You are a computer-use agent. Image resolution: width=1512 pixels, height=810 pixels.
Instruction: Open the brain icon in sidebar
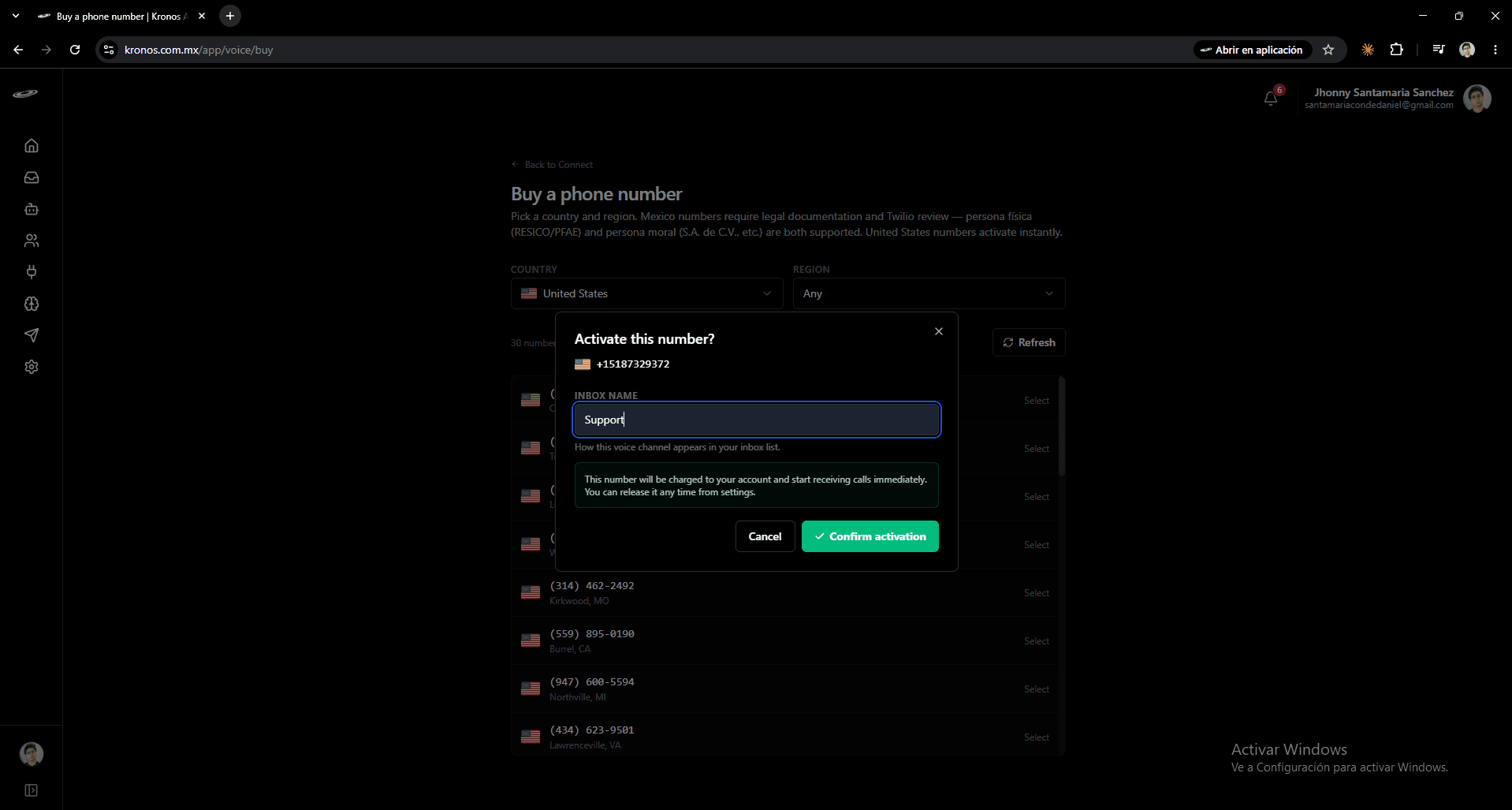pos(32,304)
